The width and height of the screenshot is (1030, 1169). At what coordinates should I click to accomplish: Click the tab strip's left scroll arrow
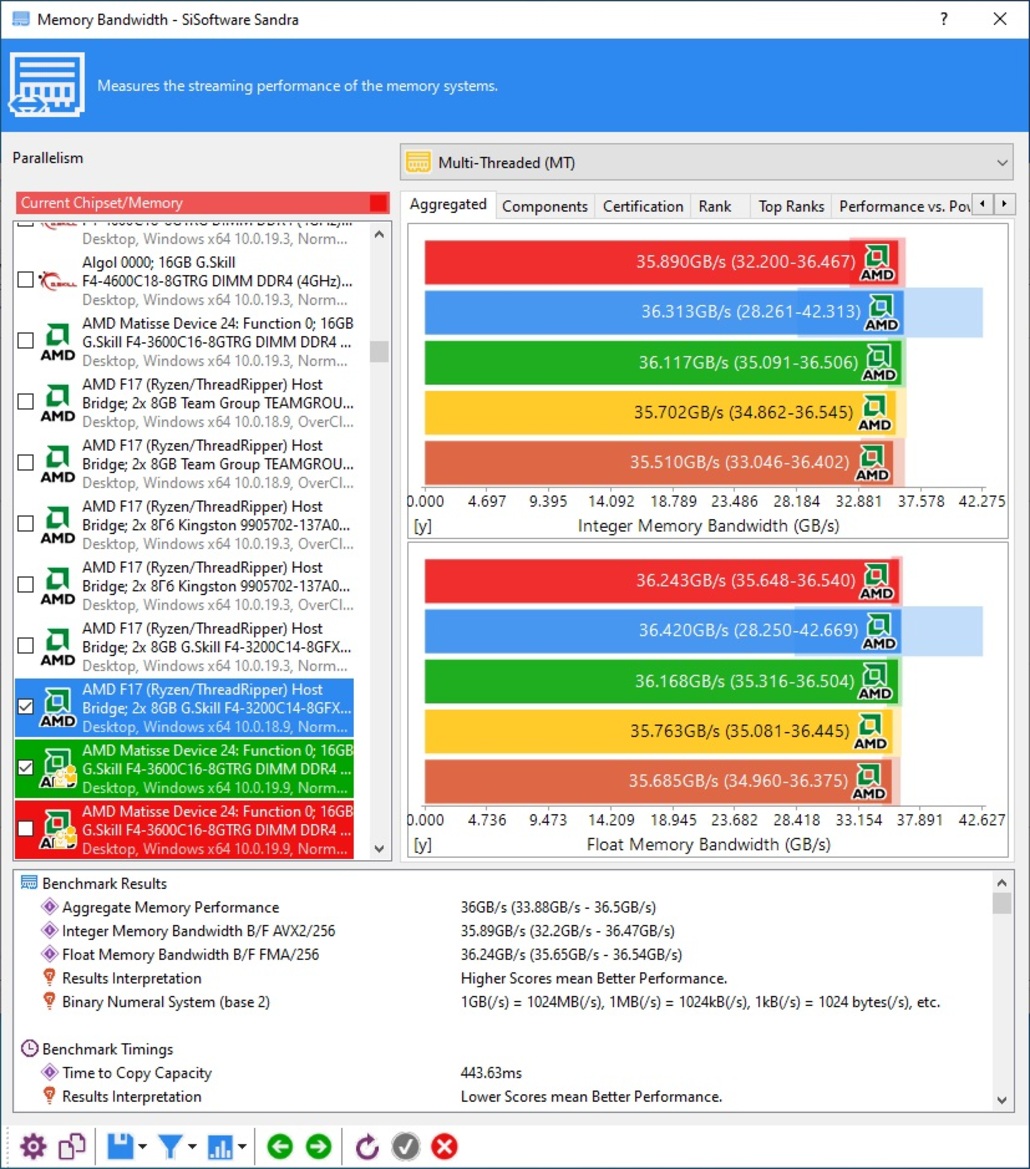tap(984, 204)
